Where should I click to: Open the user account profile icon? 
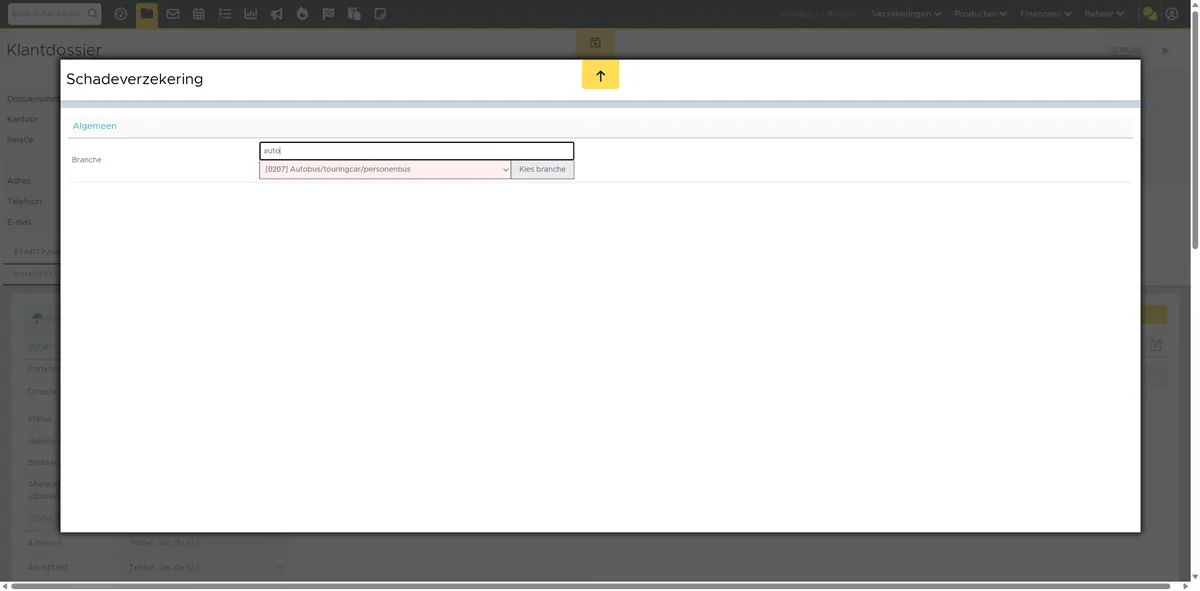[x=1172, y=14]
